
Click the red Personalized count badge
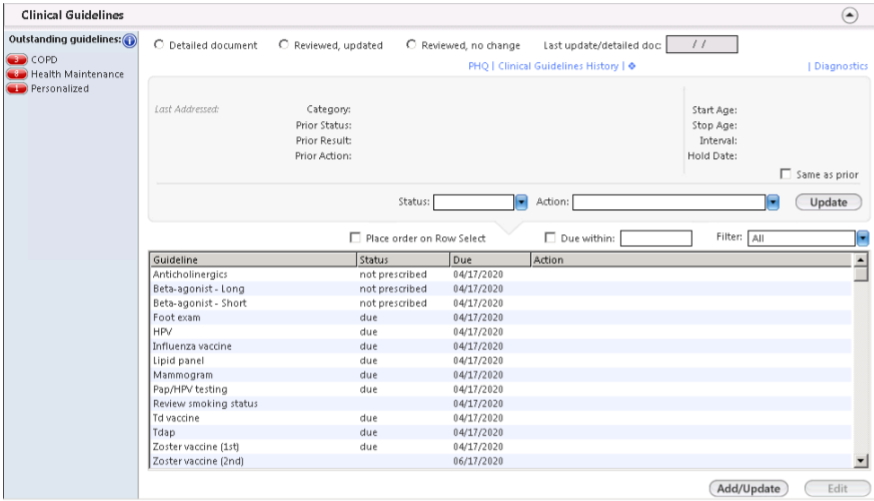click(x=17, y=89)
